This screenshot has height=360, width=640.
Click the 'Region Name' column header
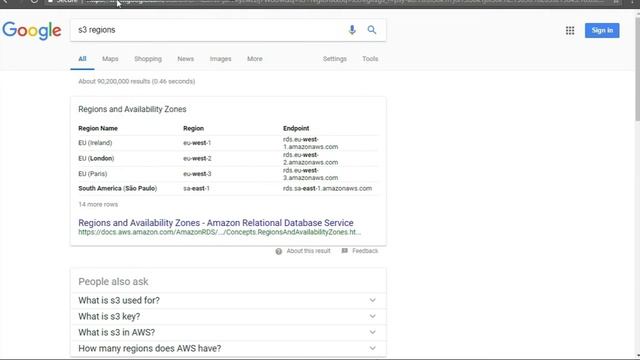(x=98, y=128)
